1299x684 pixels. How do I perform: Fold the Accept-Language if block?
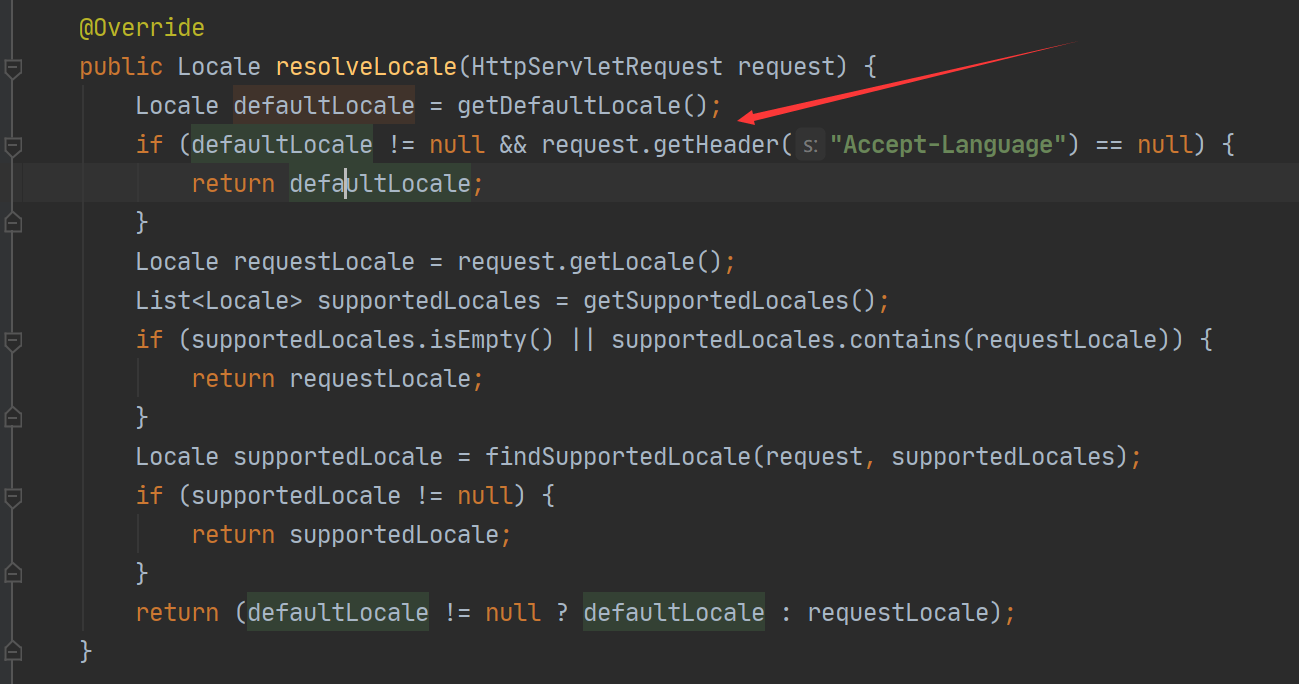[12, 146]
